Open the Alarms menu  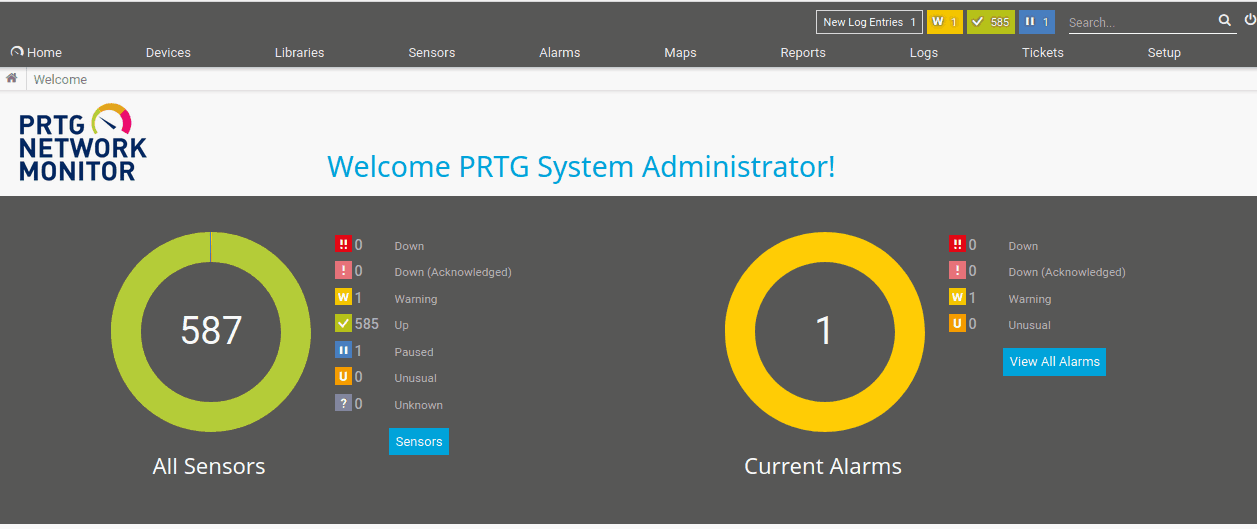559,52
